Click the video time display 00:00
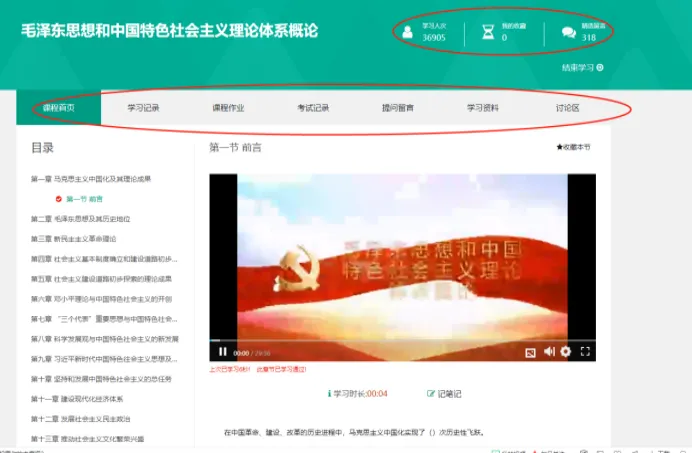 point(241,353)
